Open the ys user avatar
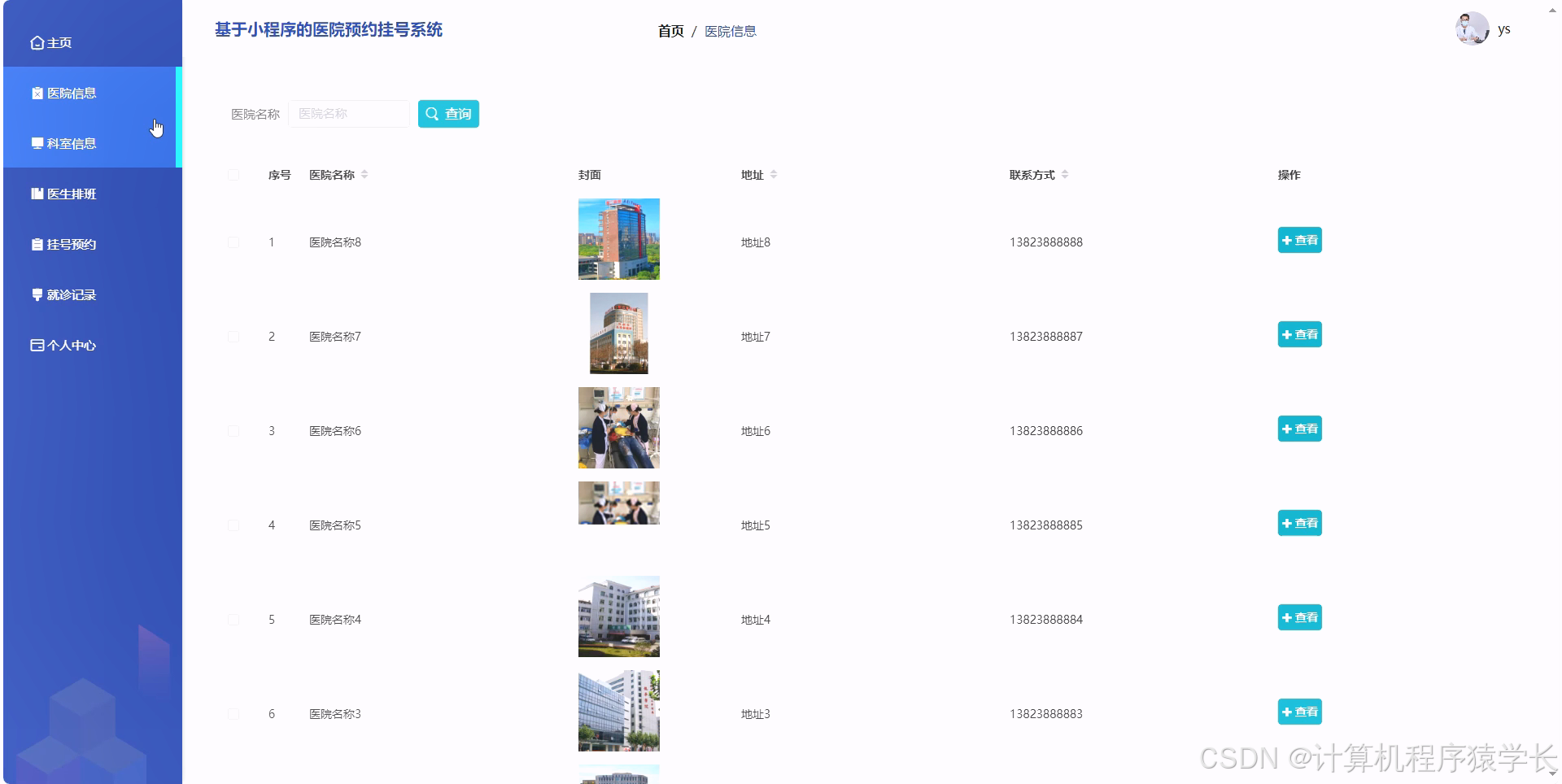This screenshot has height=784, width=1562. click(x=1472, y=29)
